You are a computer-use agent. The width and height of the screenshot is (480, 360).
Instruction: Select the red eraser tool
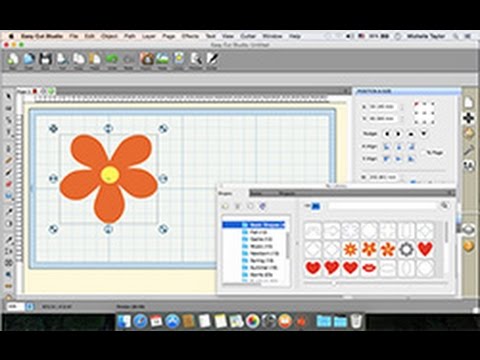(9, 184)
